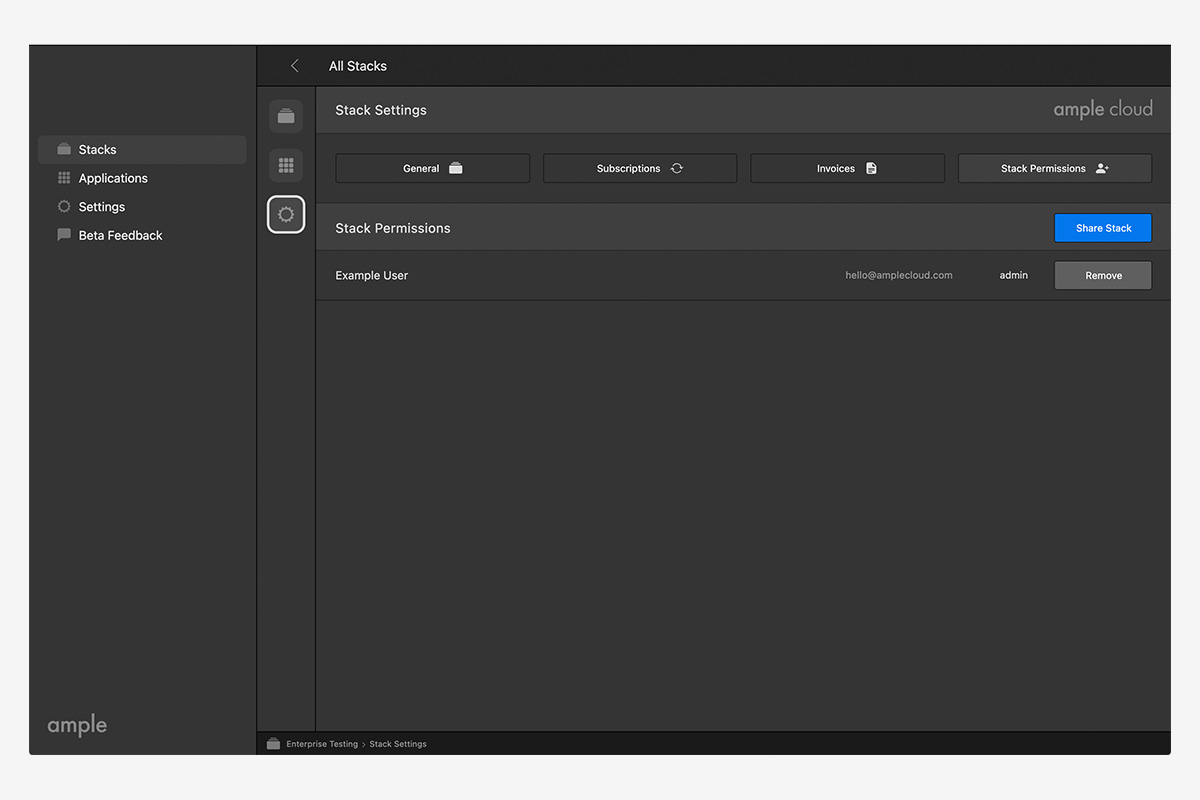Go back with the chevron arrow

coord(294,66)
